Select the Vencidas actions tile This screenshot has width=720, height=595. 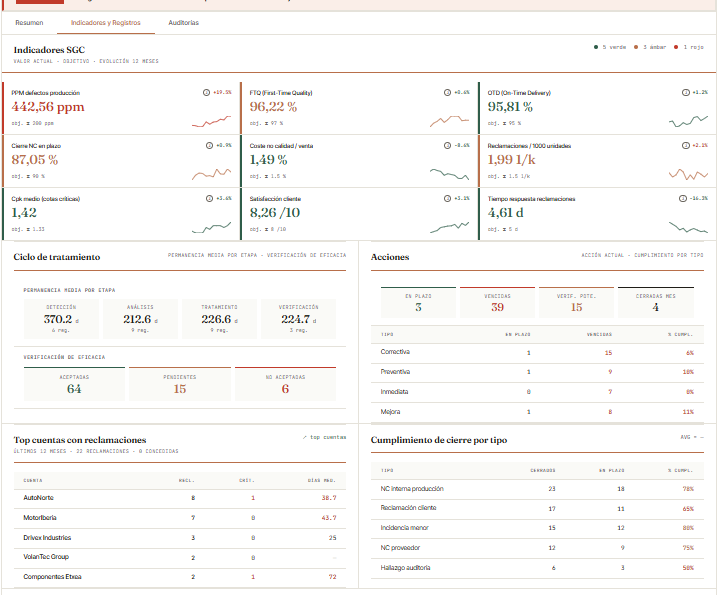497,302
